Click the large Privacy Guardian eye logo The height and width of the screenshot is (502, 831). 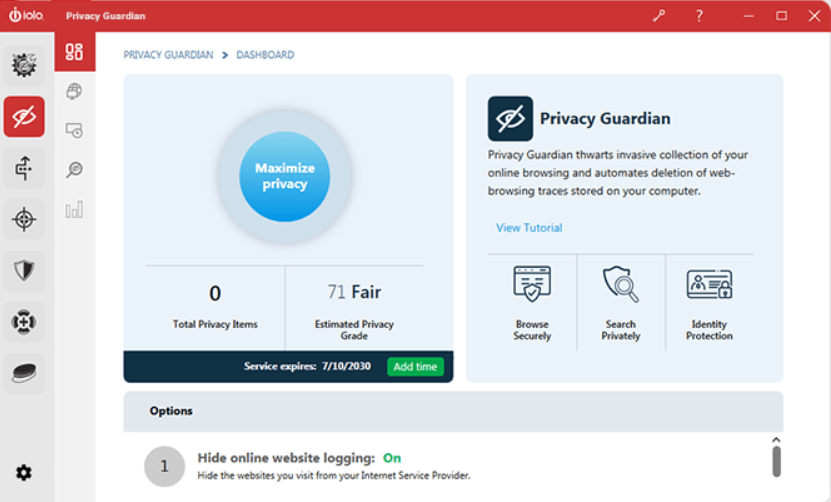[510, 118]
